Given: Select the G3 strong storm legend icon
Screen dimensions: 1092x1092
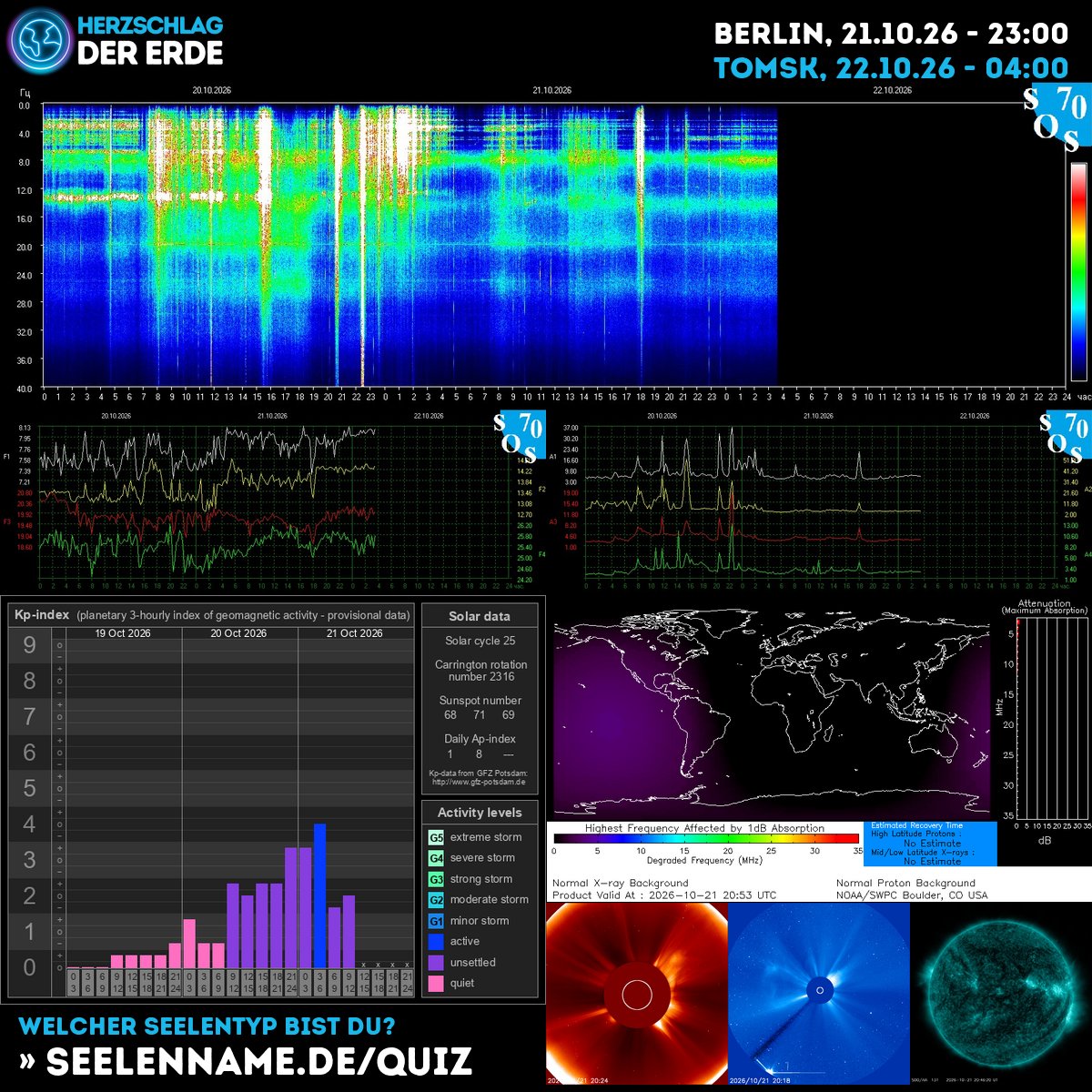Looking at the screenshot, I should [436, 879].
